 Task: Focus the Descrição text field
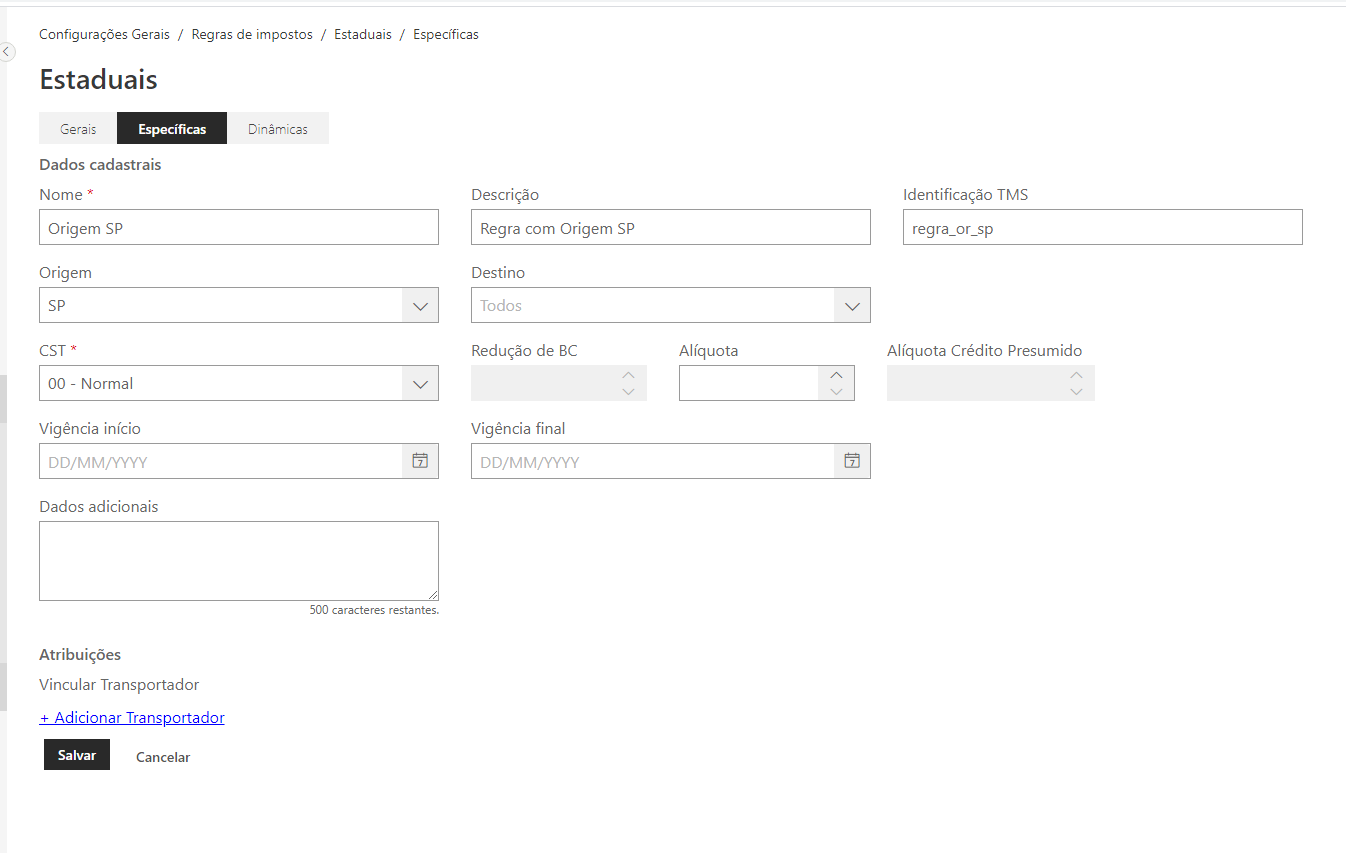click(670, 227)
